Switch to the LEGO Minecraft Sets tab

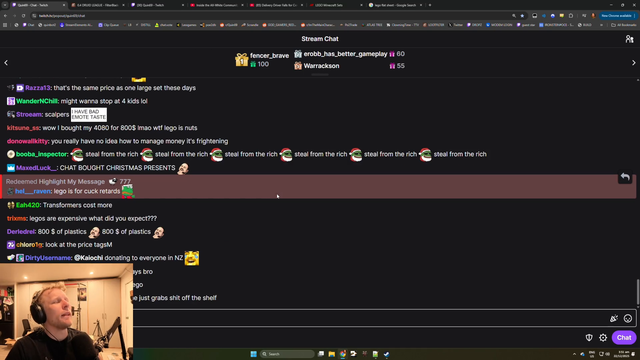pos(334,5)
